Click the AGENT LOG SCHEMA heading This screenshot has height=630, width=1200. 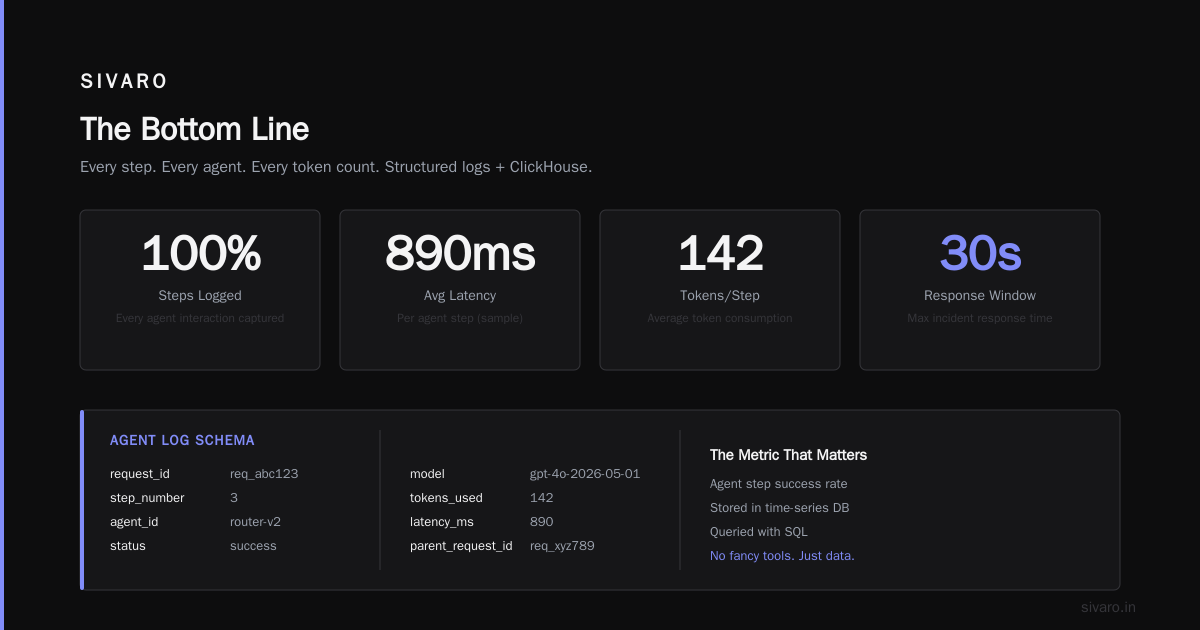[182, 440]
